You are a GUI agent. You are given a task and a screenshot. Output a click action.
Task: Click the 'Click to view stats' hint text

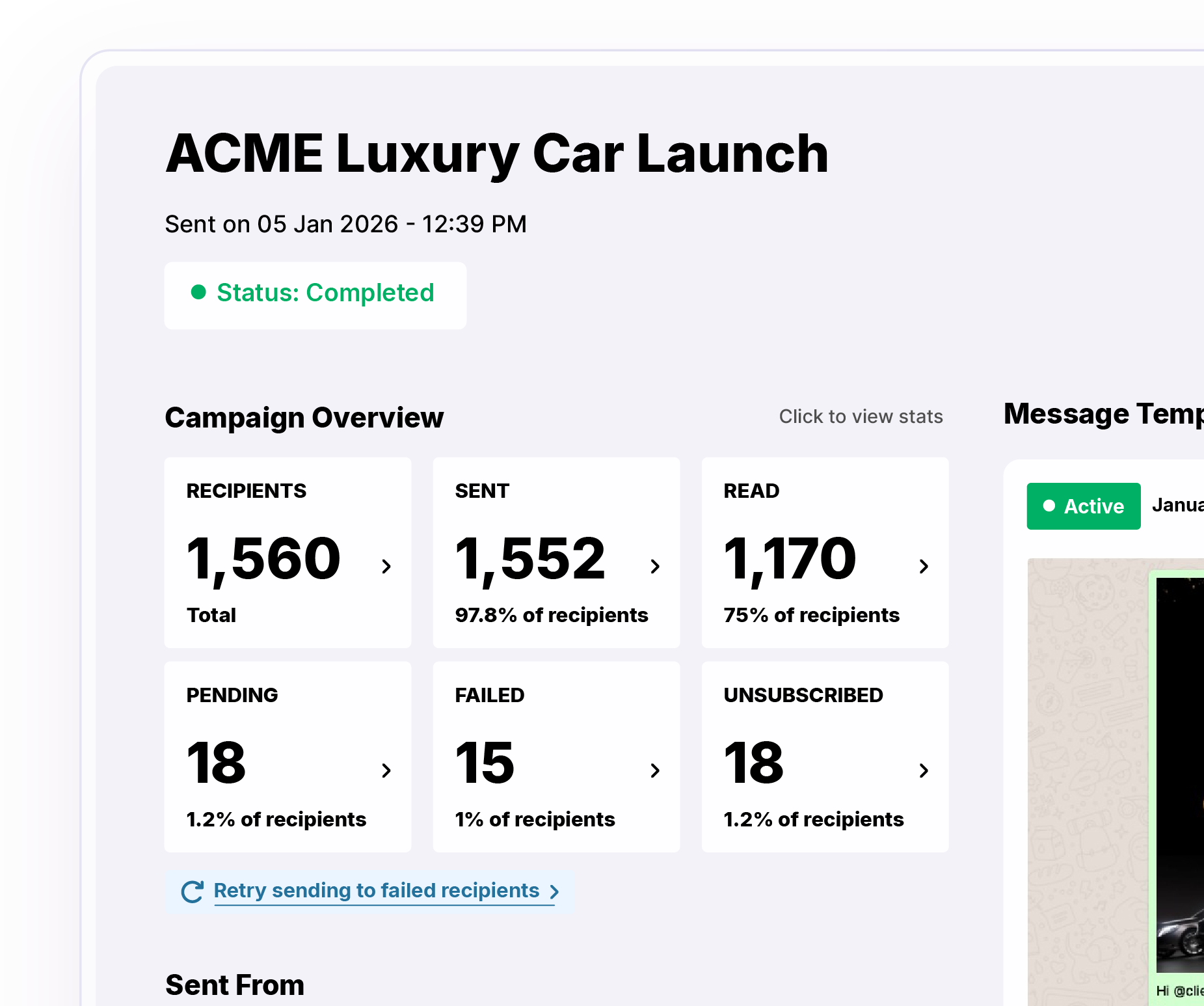click(861, 416)
